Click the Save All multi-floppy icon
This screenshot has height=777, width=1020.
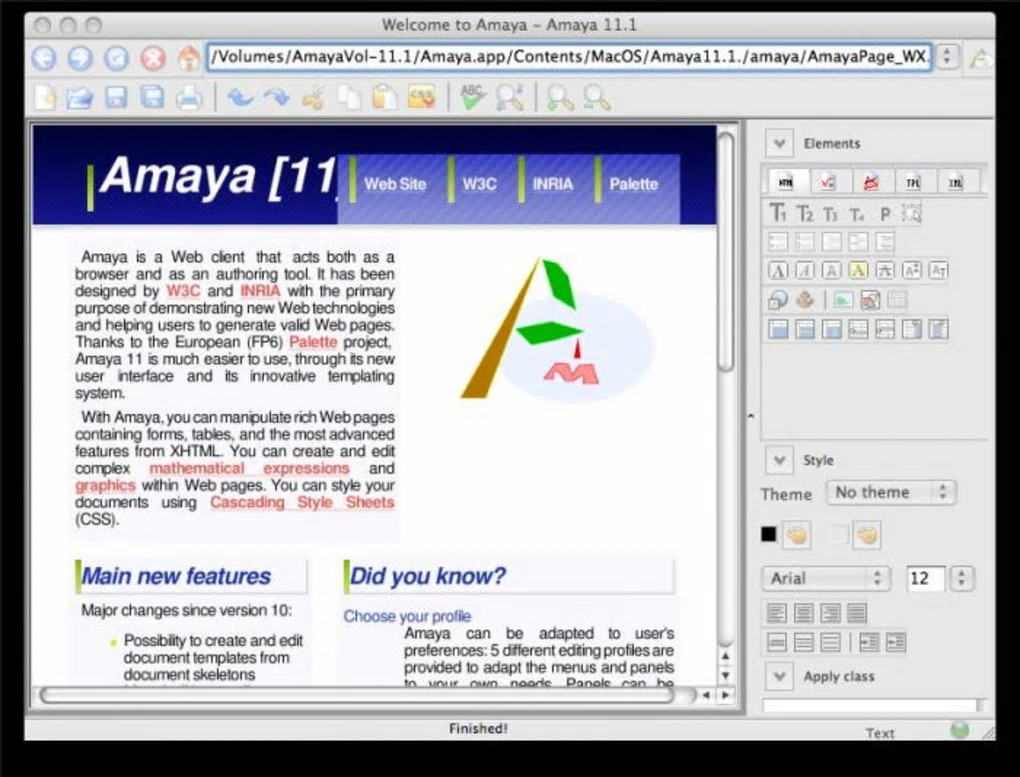pyautogui.click(x=152, y=98)
